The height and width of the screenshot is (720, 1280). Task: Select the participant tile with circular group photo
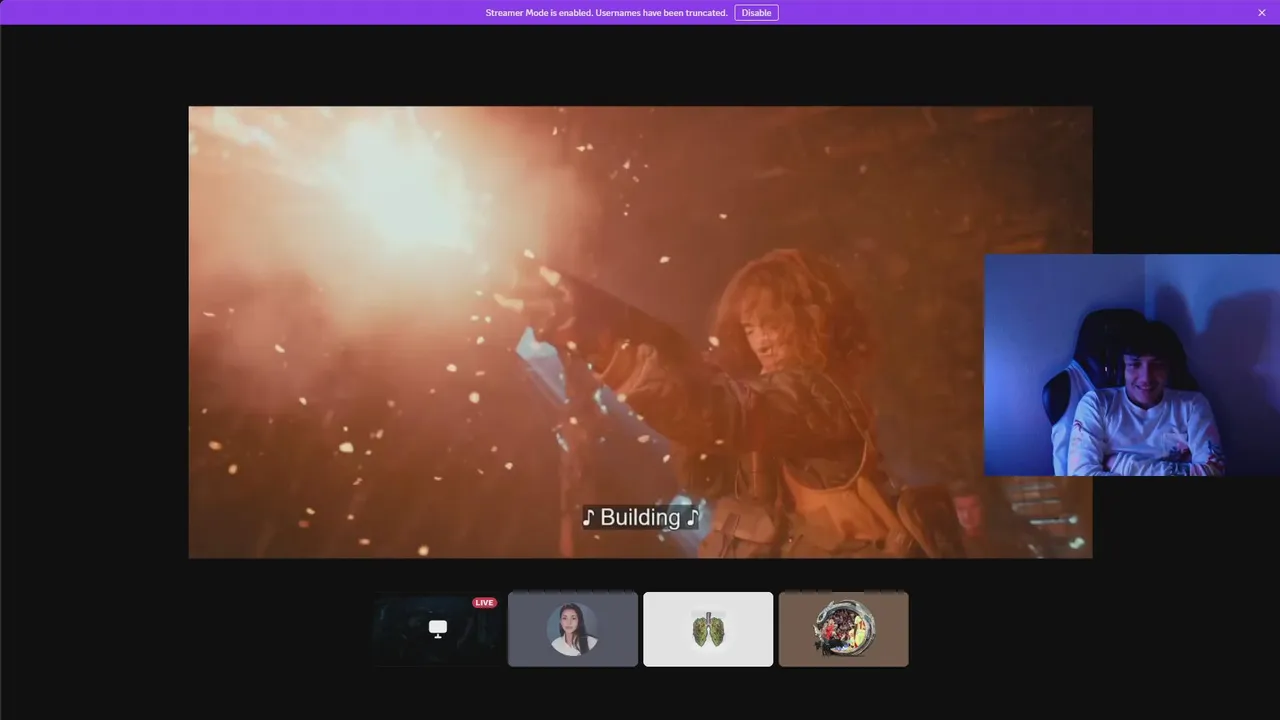click(x=844, y=629)
